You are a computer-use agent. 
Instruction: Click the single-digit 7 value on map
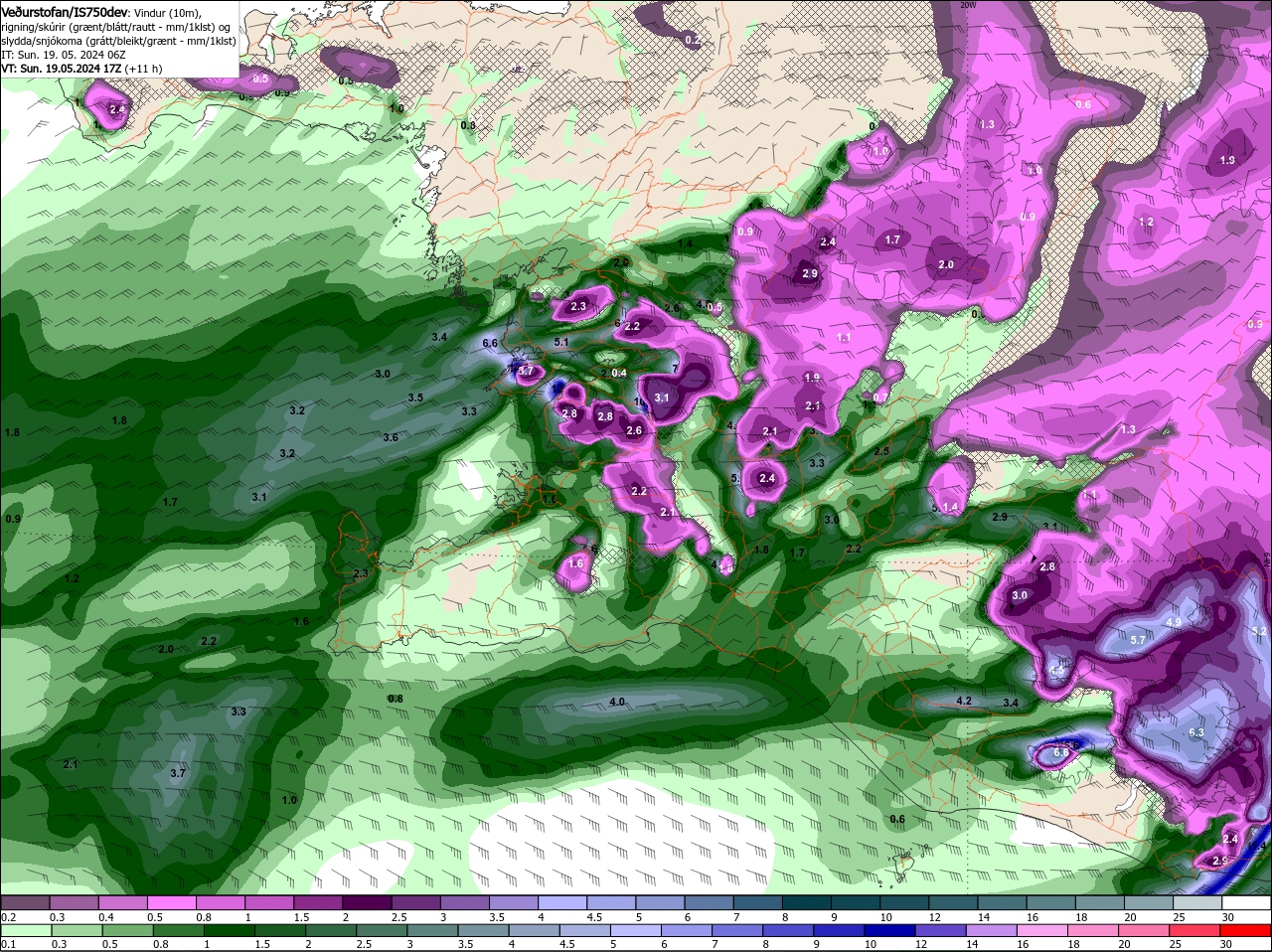675,369
